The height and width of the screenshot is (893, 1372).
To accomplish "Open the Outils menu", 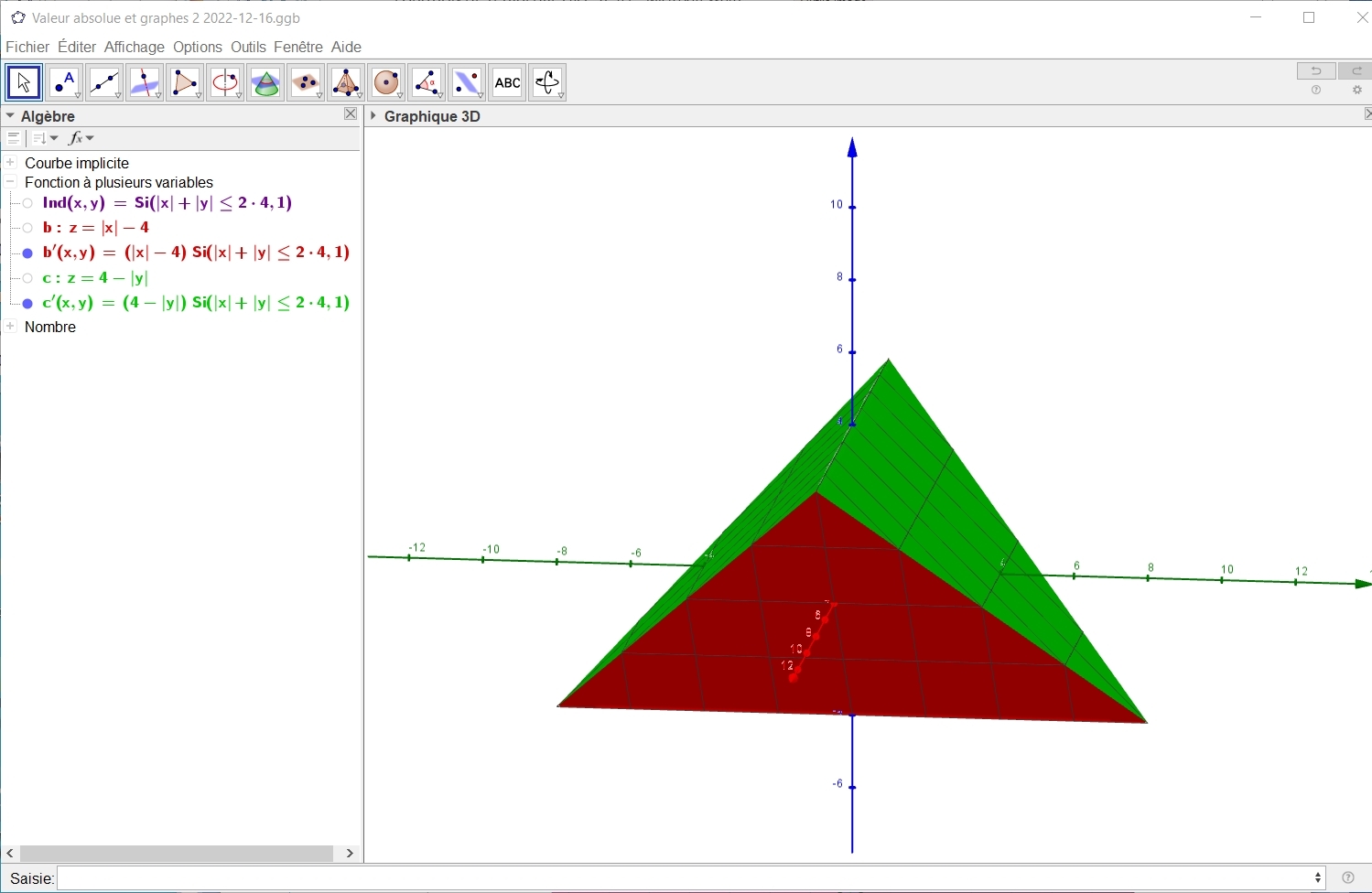I will 248,47.
